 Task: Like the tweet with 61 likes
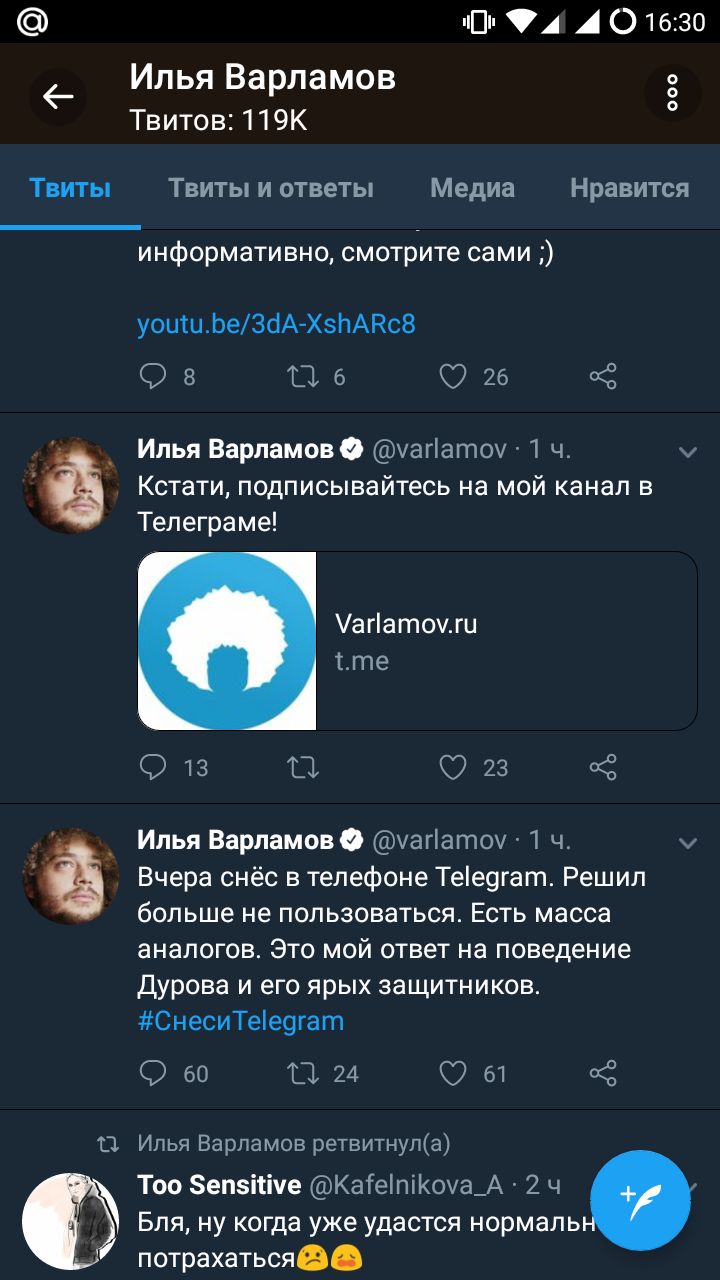tap(454, 1073)
